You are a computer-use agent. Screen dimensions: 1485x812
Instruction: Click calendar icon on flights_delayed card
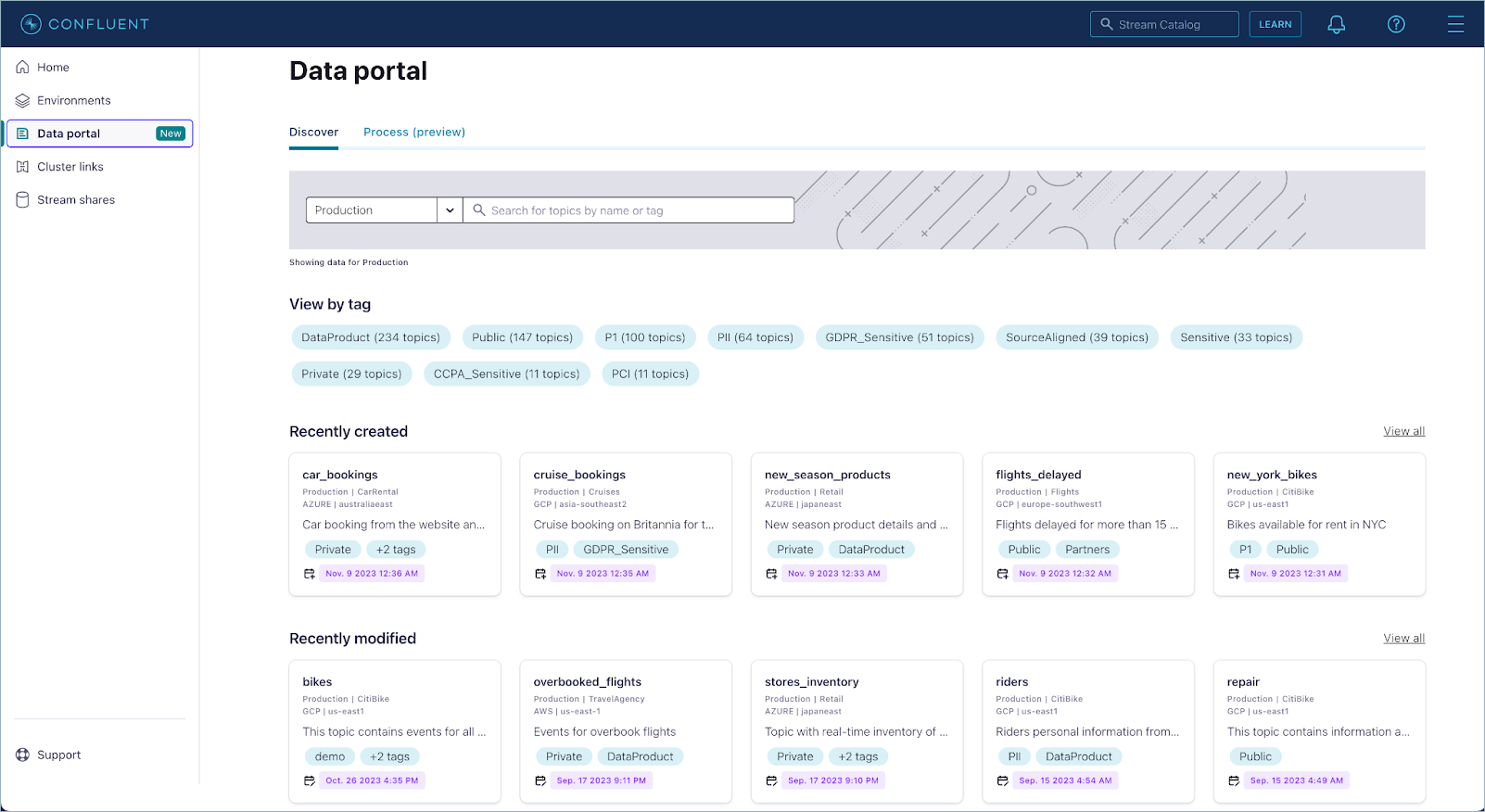tap(1002, 574)
